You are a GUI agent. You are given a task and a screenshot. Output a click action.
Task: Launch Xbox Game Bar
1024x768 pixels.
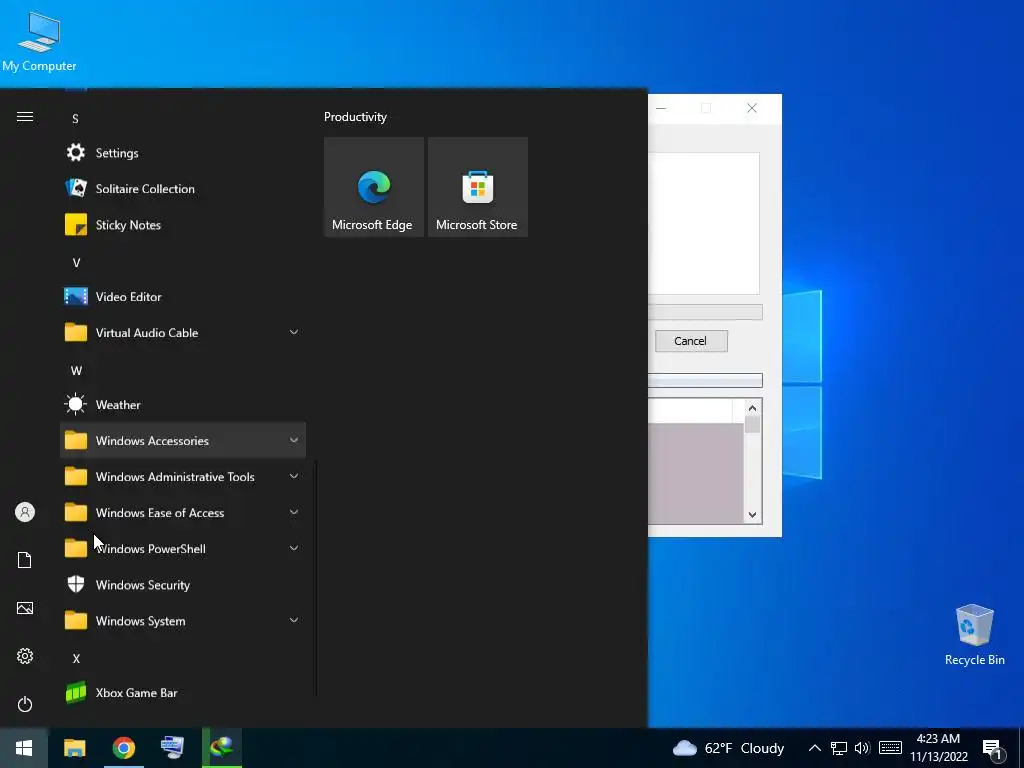183,693
